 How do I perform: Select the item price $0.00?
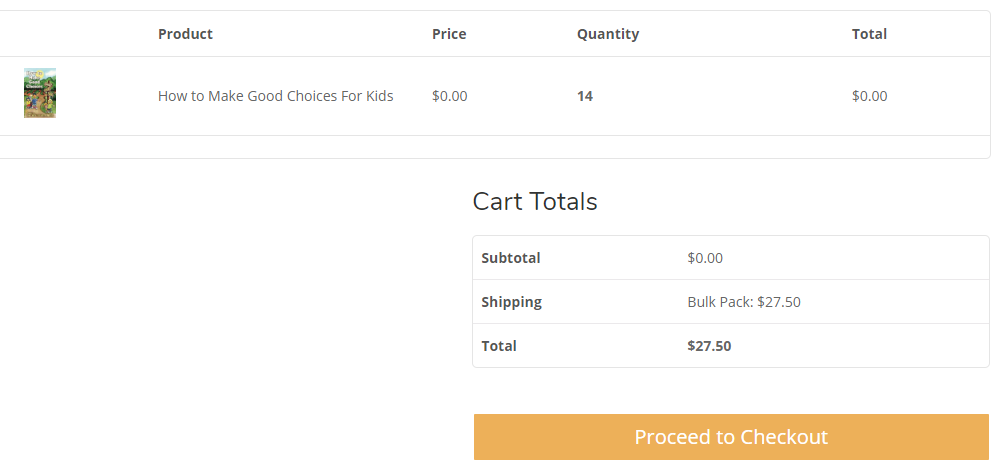[449, 96]
